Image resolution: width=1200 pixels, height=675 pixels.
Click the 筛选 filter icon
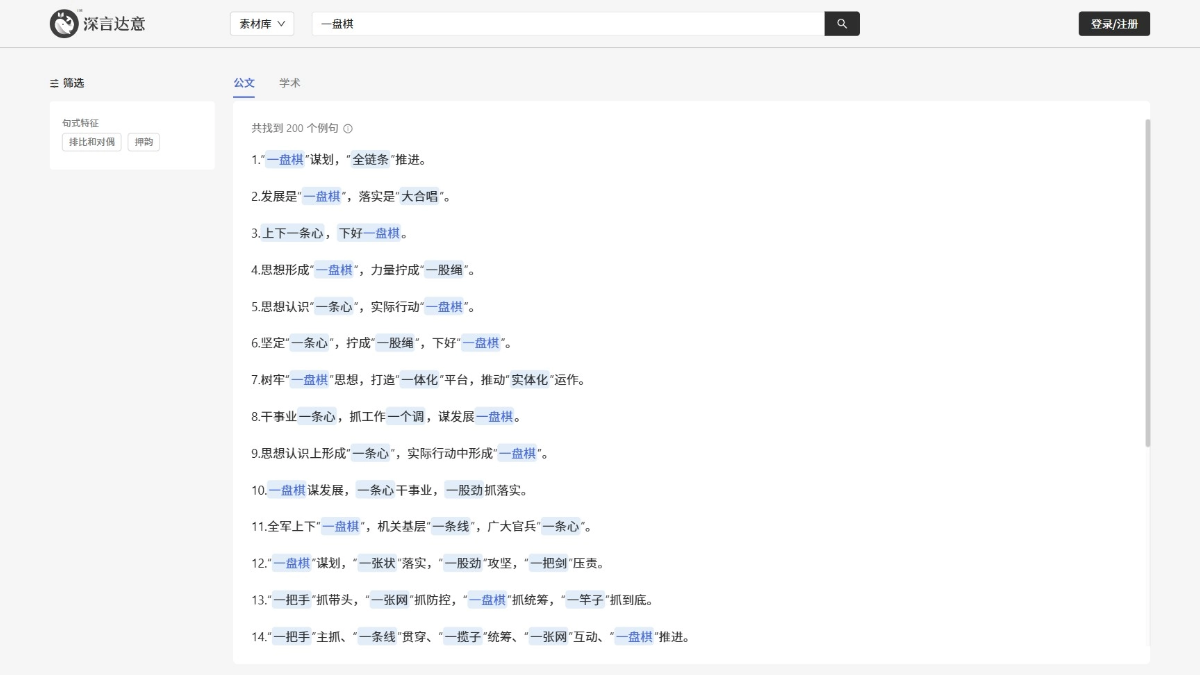(x=54, y=83)
